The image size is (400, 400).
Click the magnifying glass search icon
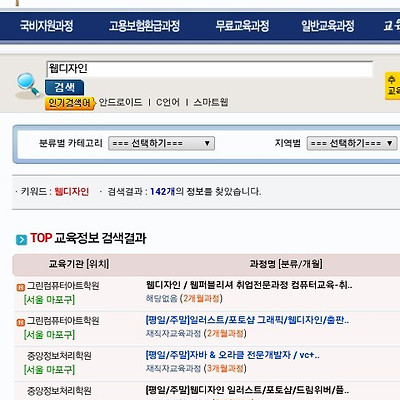tap(28, 86)
